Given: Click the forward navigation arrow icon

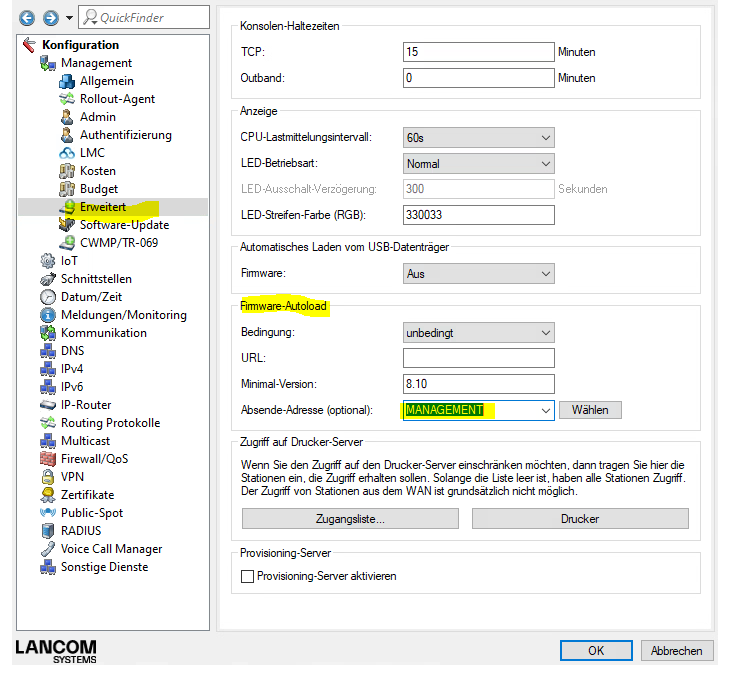Looking at the screenshot, I should click(47, 18).
